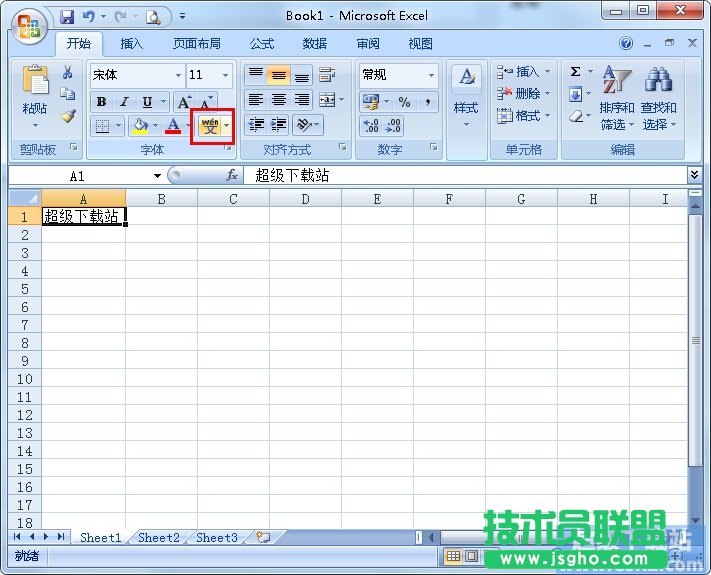Open the font name dropdown showing 宋体
Image resolution: width=711 pixels, height=575 pixels.
pos(178,75)
